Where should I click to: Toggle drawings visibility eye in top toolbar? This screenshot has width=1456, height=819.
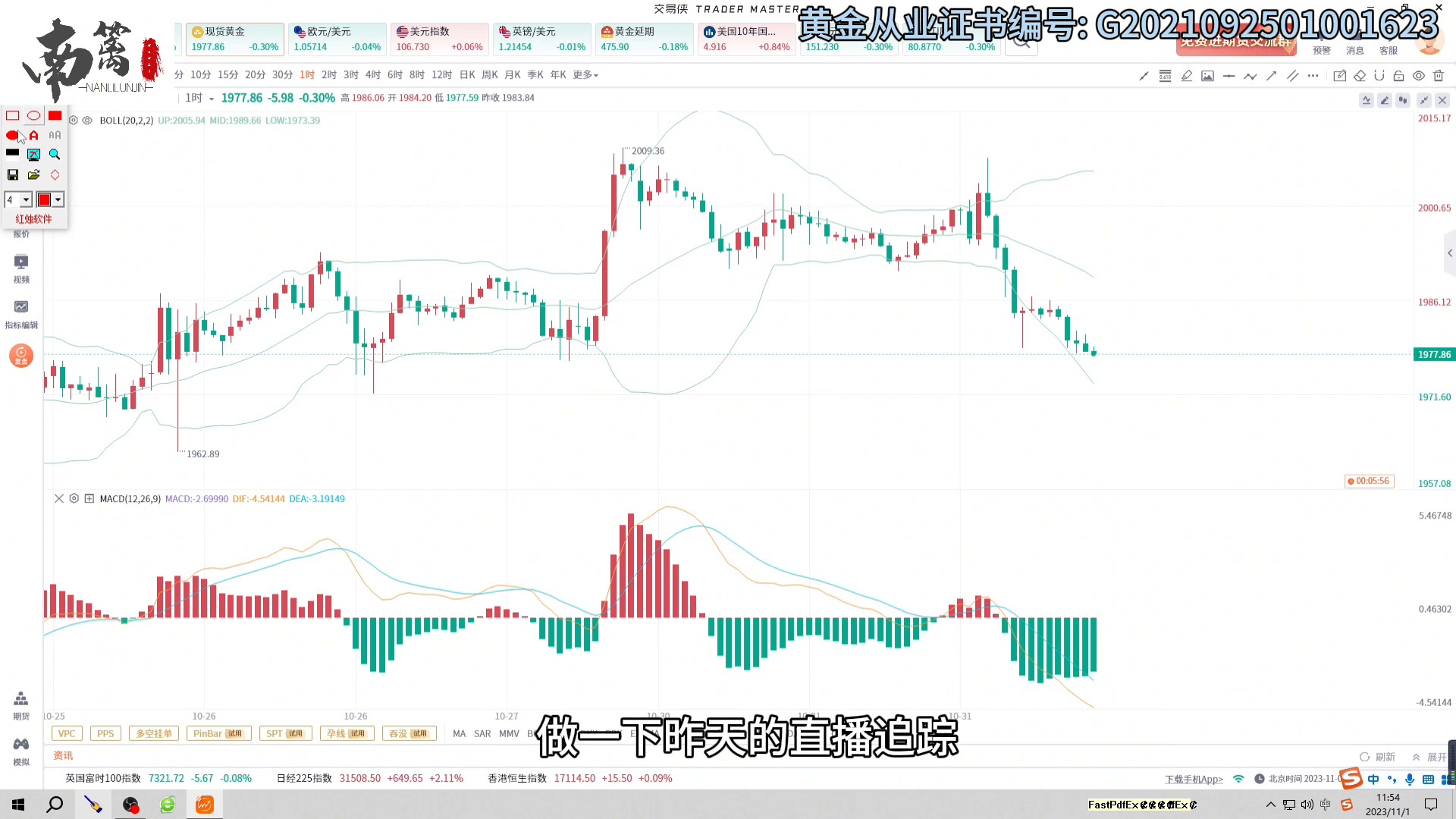[x=1418, y=76]
